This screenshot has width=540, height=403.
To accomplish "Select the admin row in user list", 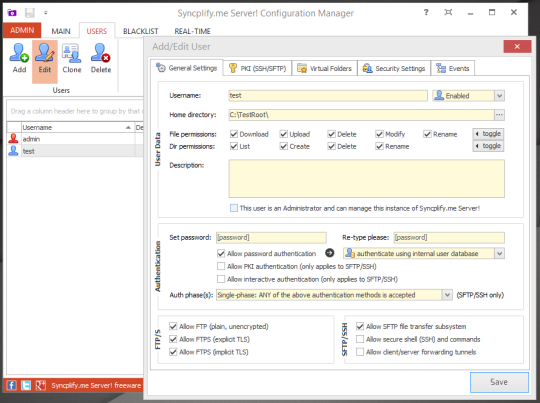I will [x=75, y=139].
